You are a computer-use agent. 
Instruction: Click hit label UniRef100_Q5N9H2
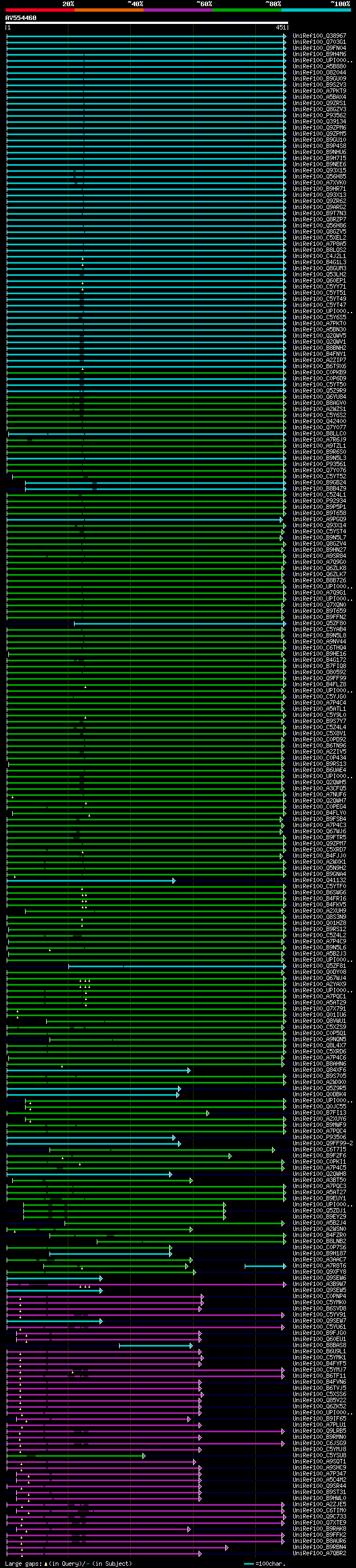point(319,868)
